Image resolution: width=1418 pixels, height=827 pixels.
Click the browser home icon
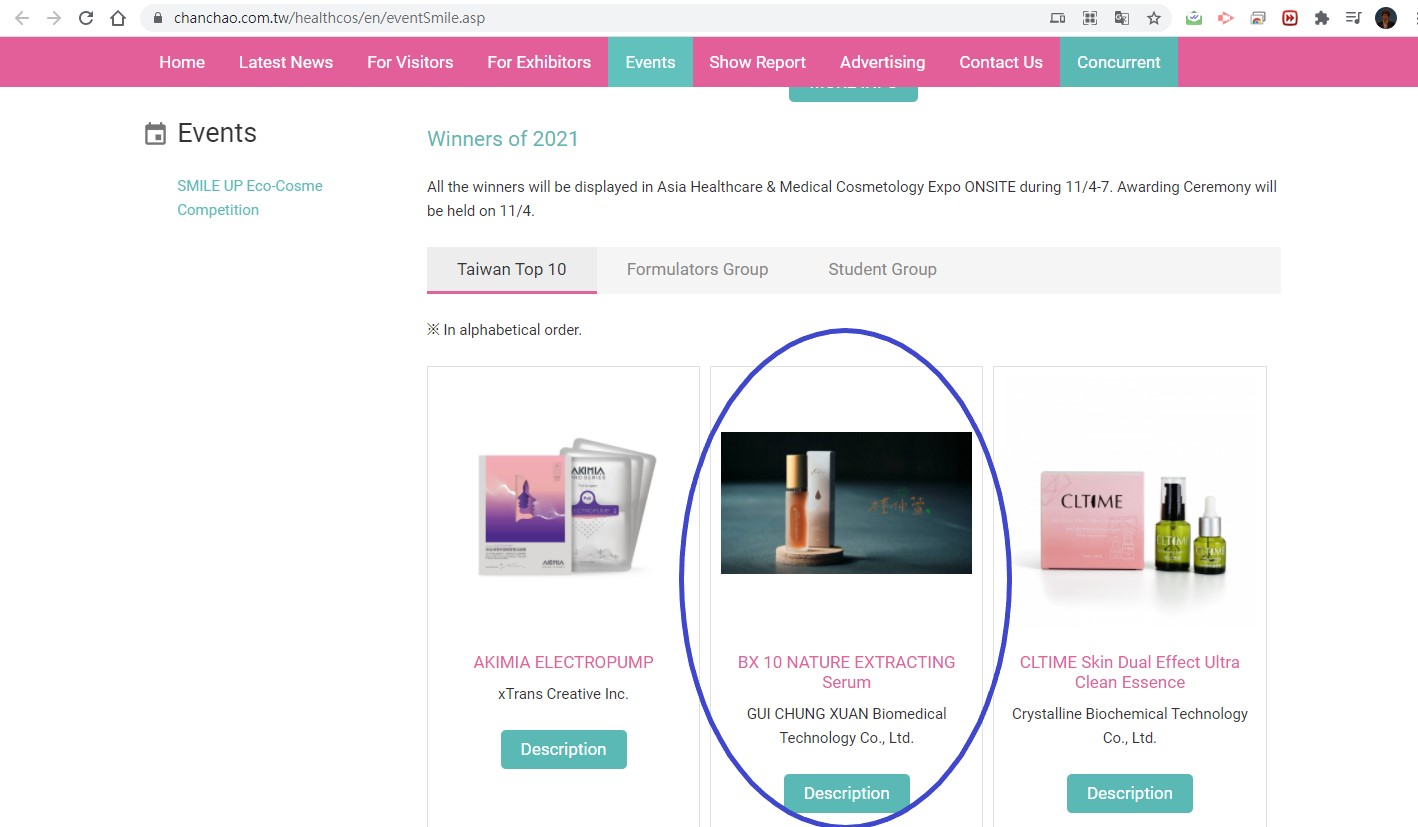[x=118, y=18]
